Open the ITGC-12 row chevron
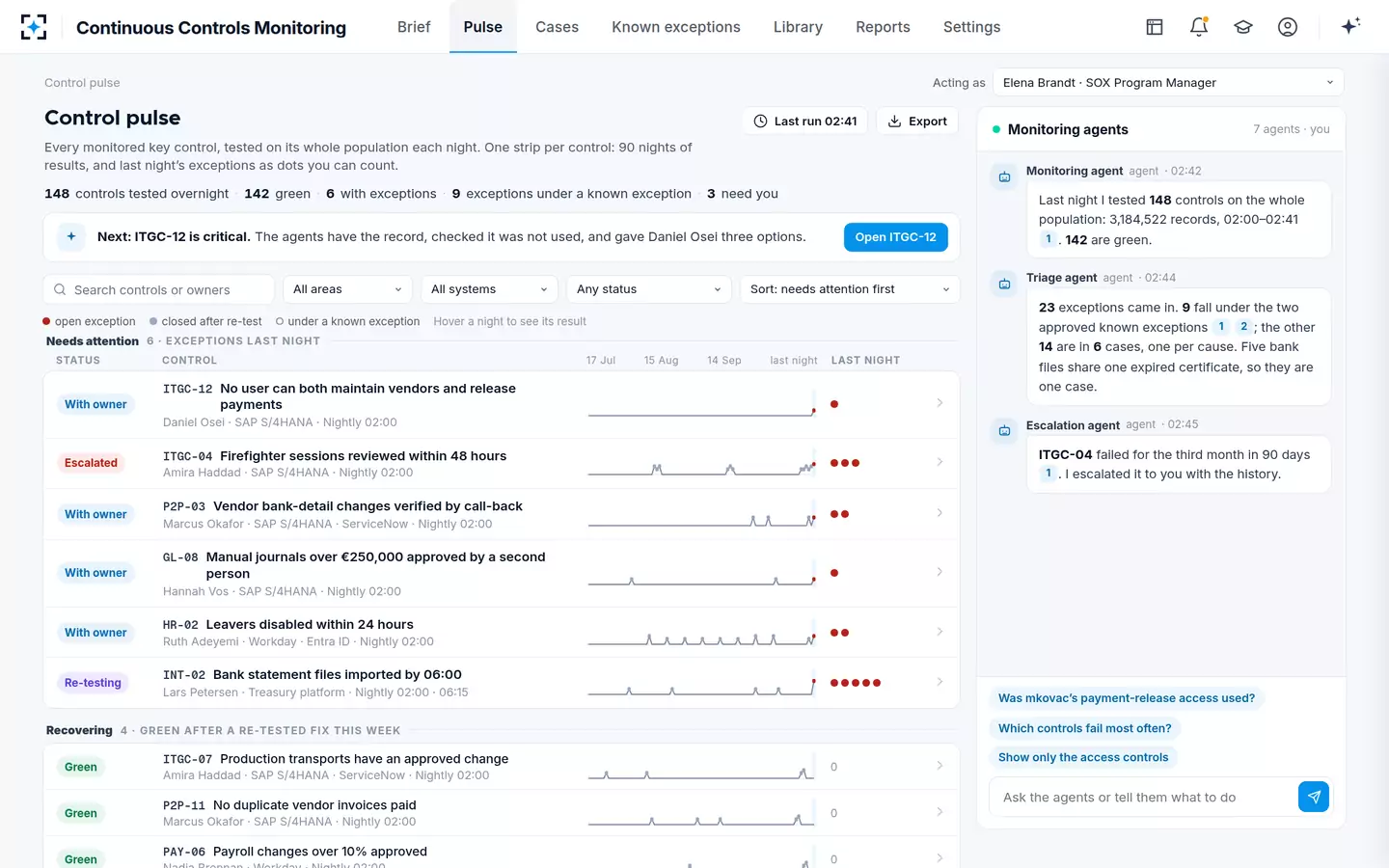 pos(940,403)
